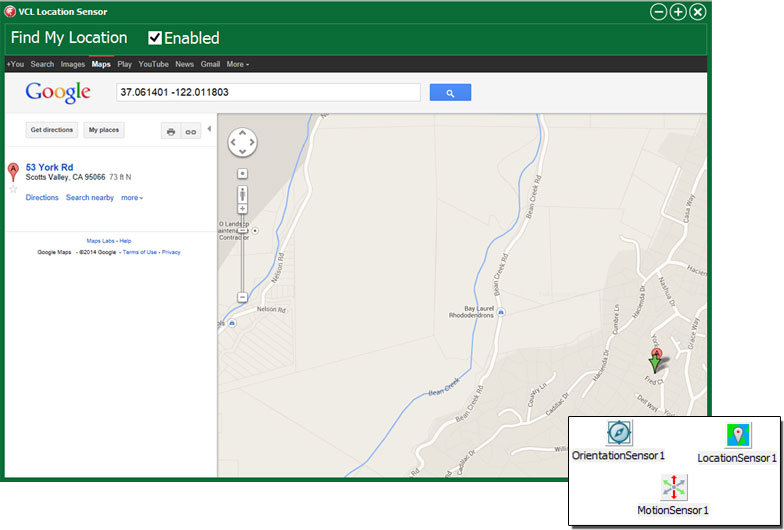Open My places
The image size is (784, 530).
click(104, 130)
